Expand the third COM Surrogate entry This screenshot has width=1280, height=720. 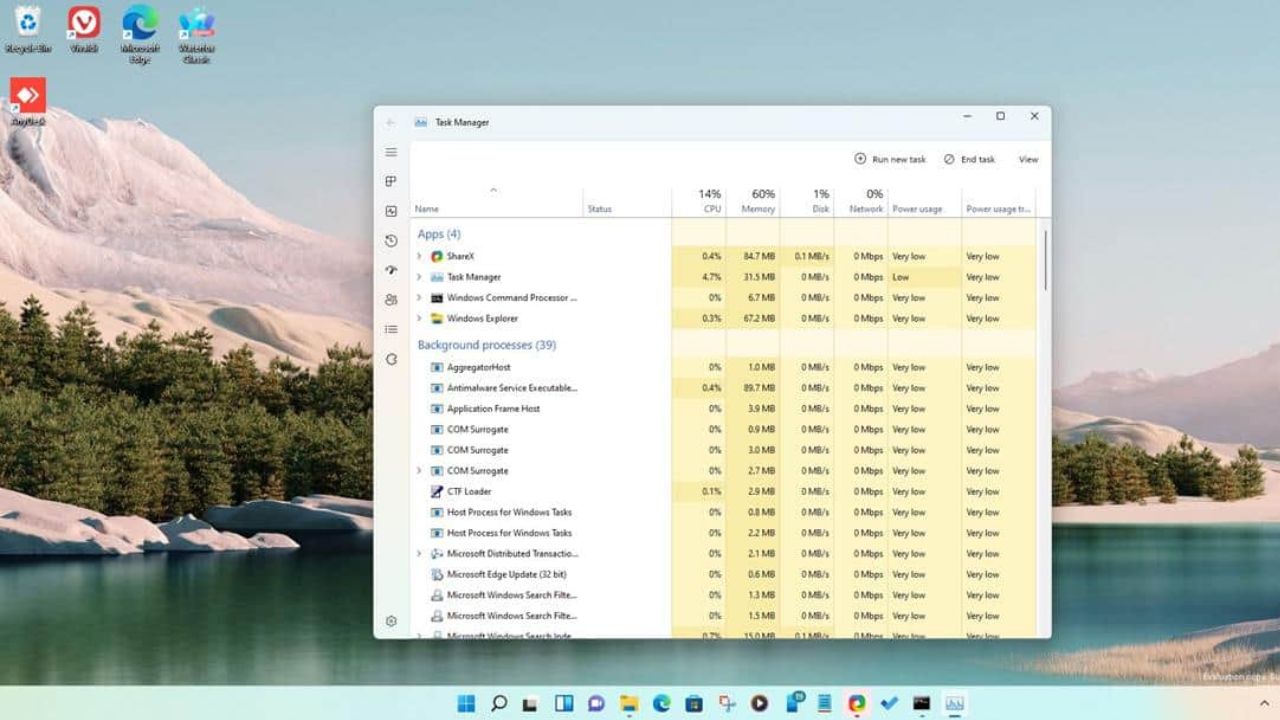(419, 470)
